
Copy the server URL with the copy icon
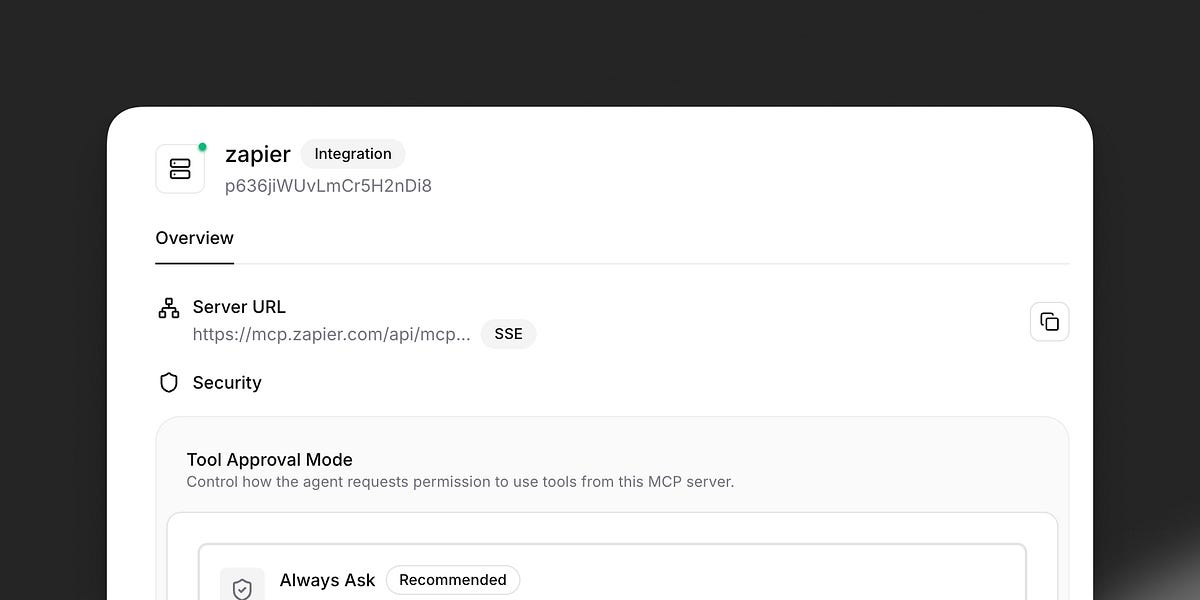tap(1049, 322)
